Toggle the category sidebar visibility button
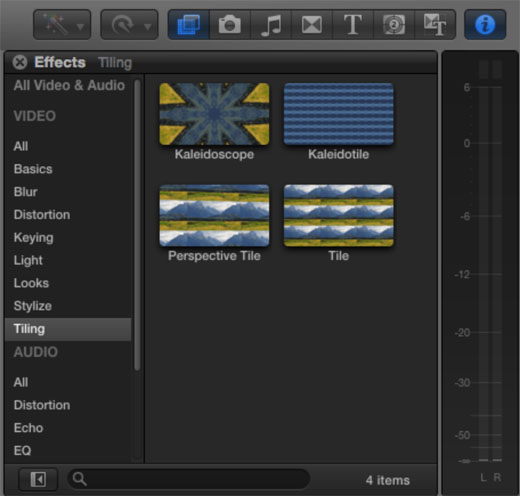Image resolution: width=520 pixels, height=496 pixels. coord(38,480)
